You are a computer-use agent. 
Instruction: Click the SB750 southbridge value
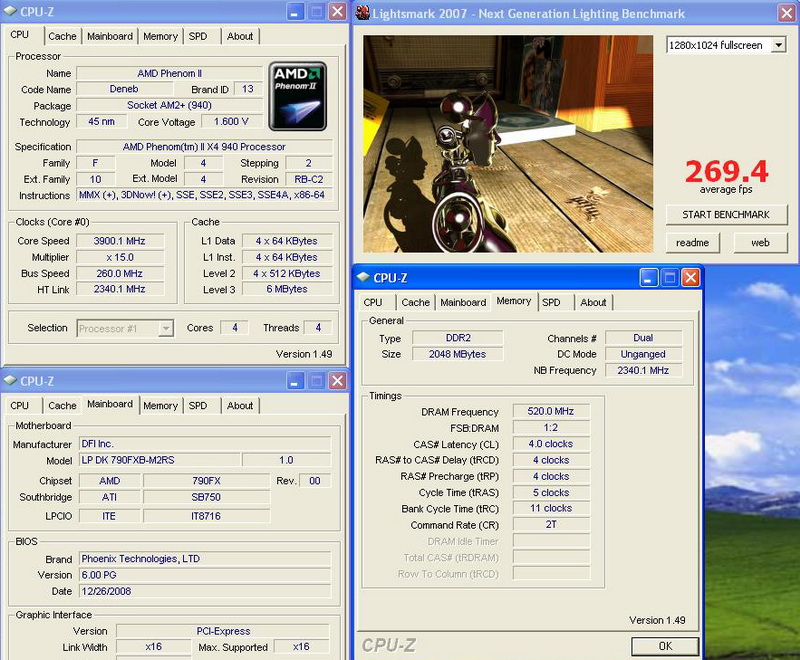(x=206, y=497)
